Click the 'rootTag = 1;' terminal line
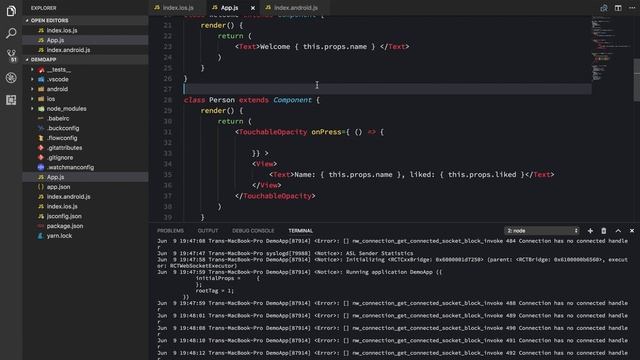 215,291
